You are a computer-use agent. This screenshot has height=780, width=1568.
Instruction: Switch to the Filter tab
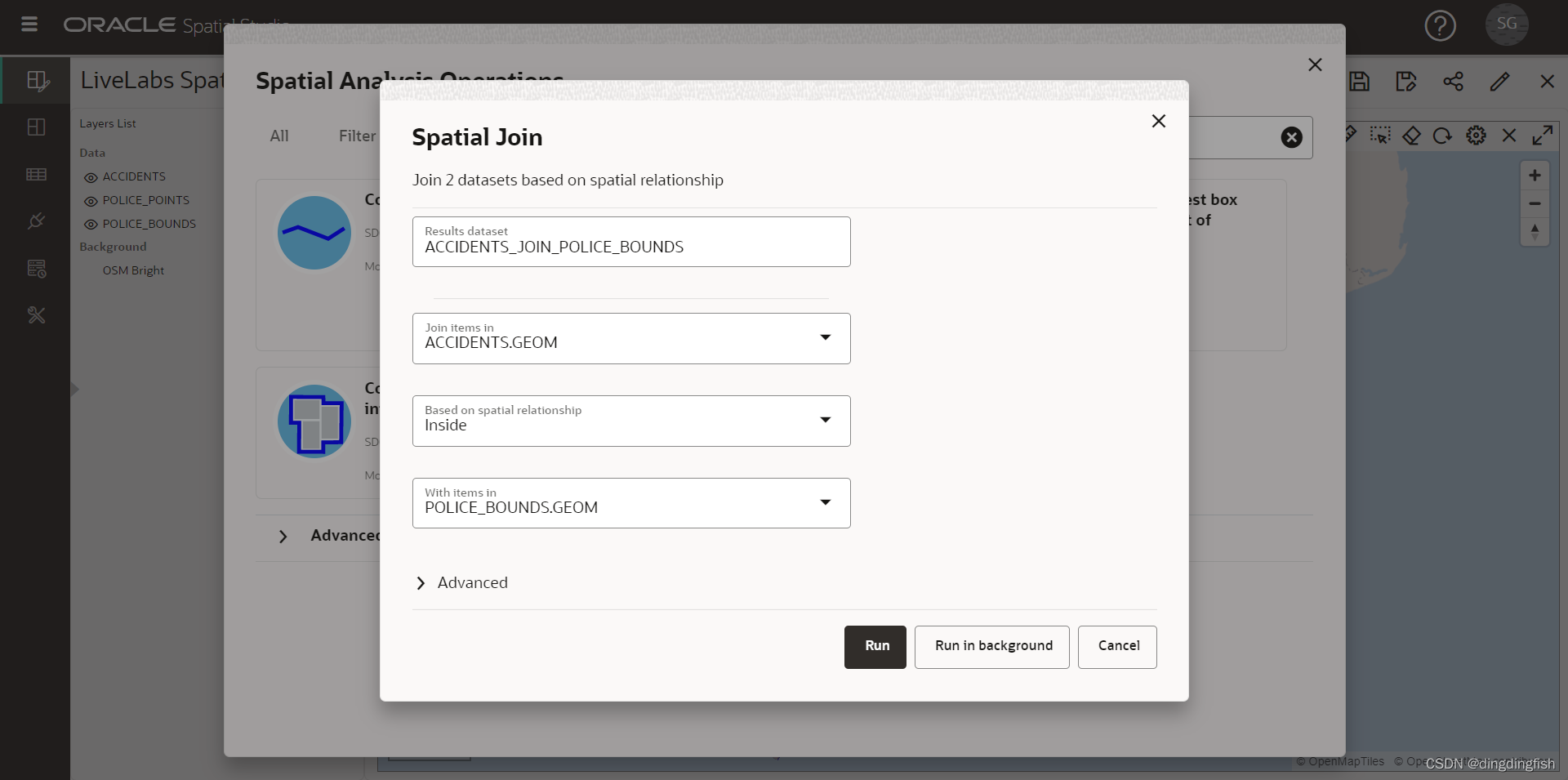pyautogui.click(x=358, y=136)
